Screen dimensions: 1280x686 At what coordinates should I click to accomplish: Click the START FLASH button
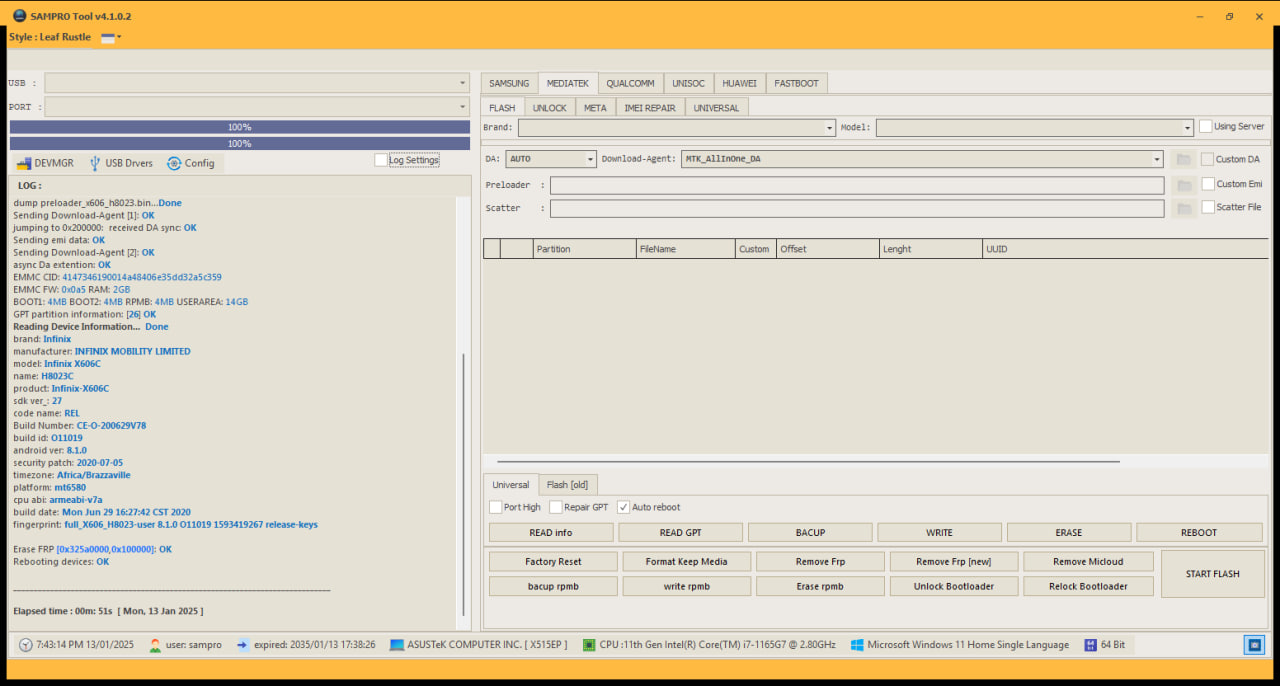click(x=1212, y=574)
